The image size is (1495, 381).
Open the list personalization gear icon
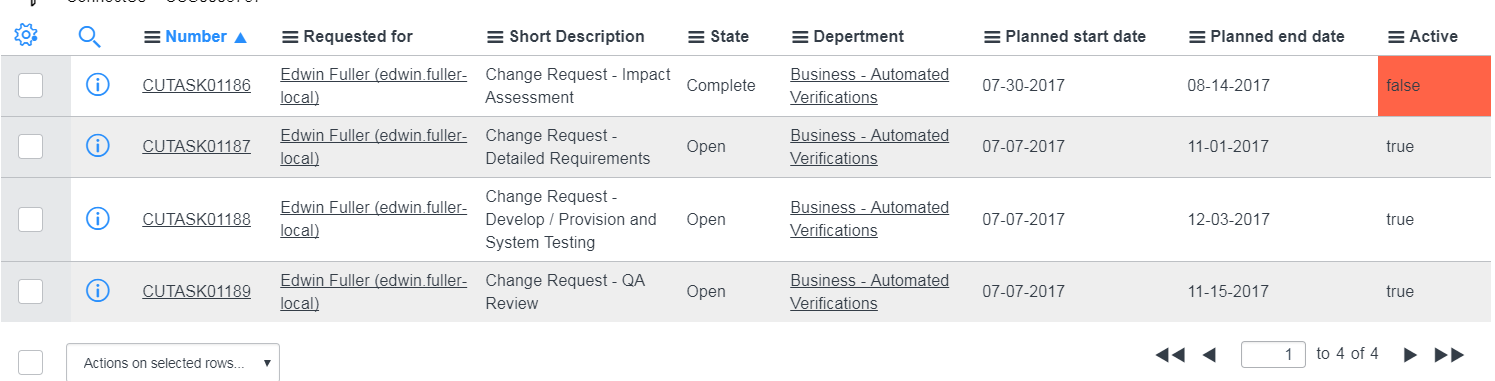[x=26, y=36]
